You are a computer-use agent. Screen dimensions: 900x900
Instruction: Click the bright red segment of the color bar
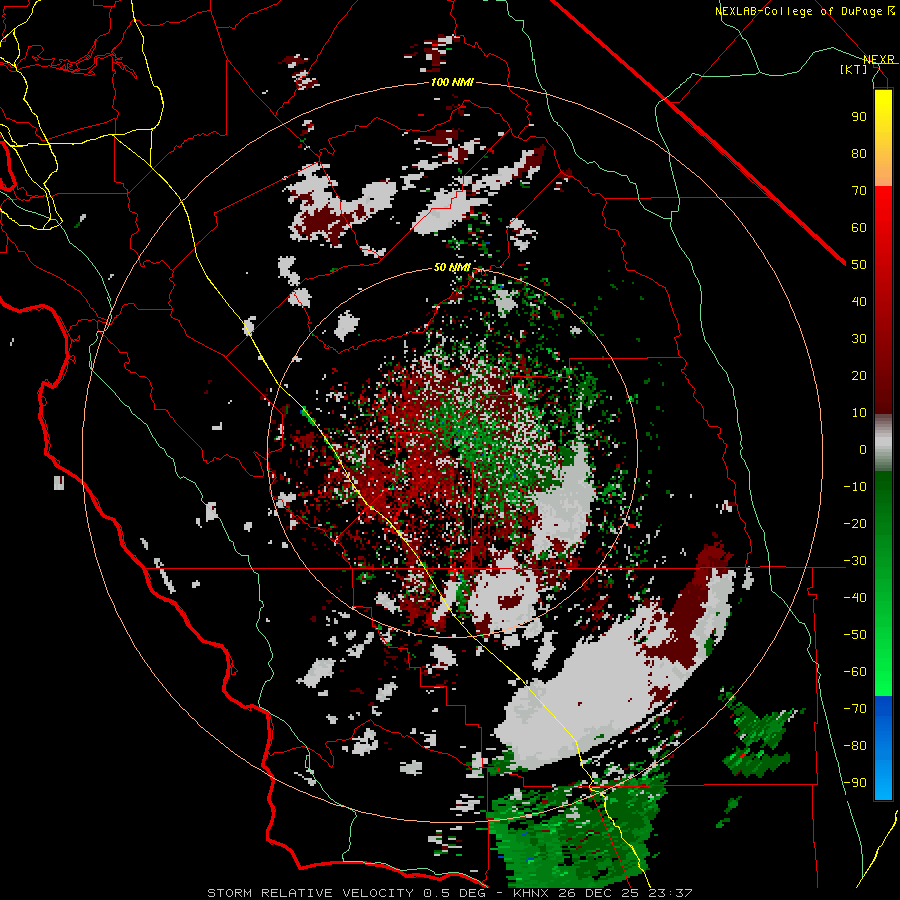(x=883, y=210)
